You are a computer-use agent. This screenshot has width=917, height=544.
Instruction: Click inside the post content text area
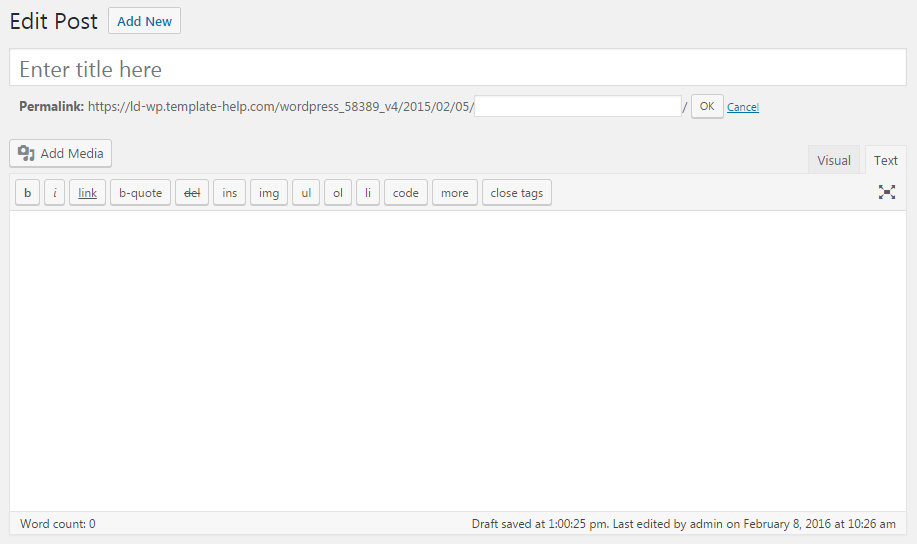point(458,361)
